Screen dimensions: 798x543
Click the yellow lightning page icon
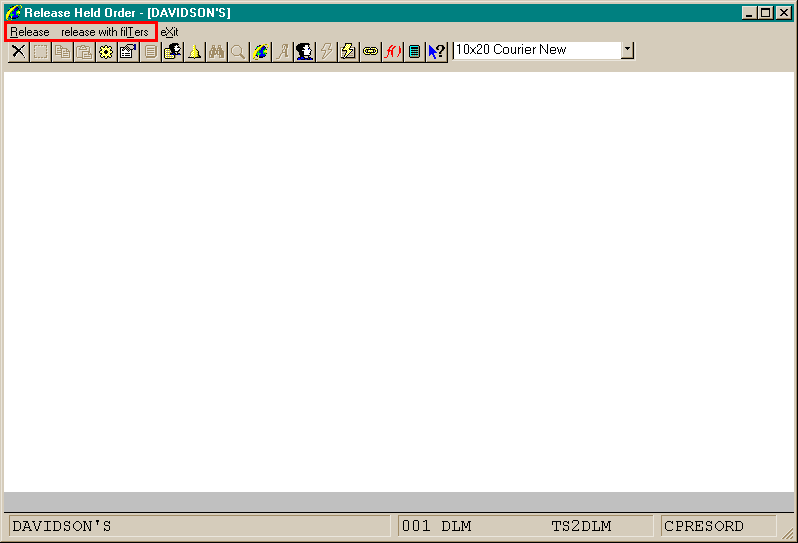click(x=348, y=51)
